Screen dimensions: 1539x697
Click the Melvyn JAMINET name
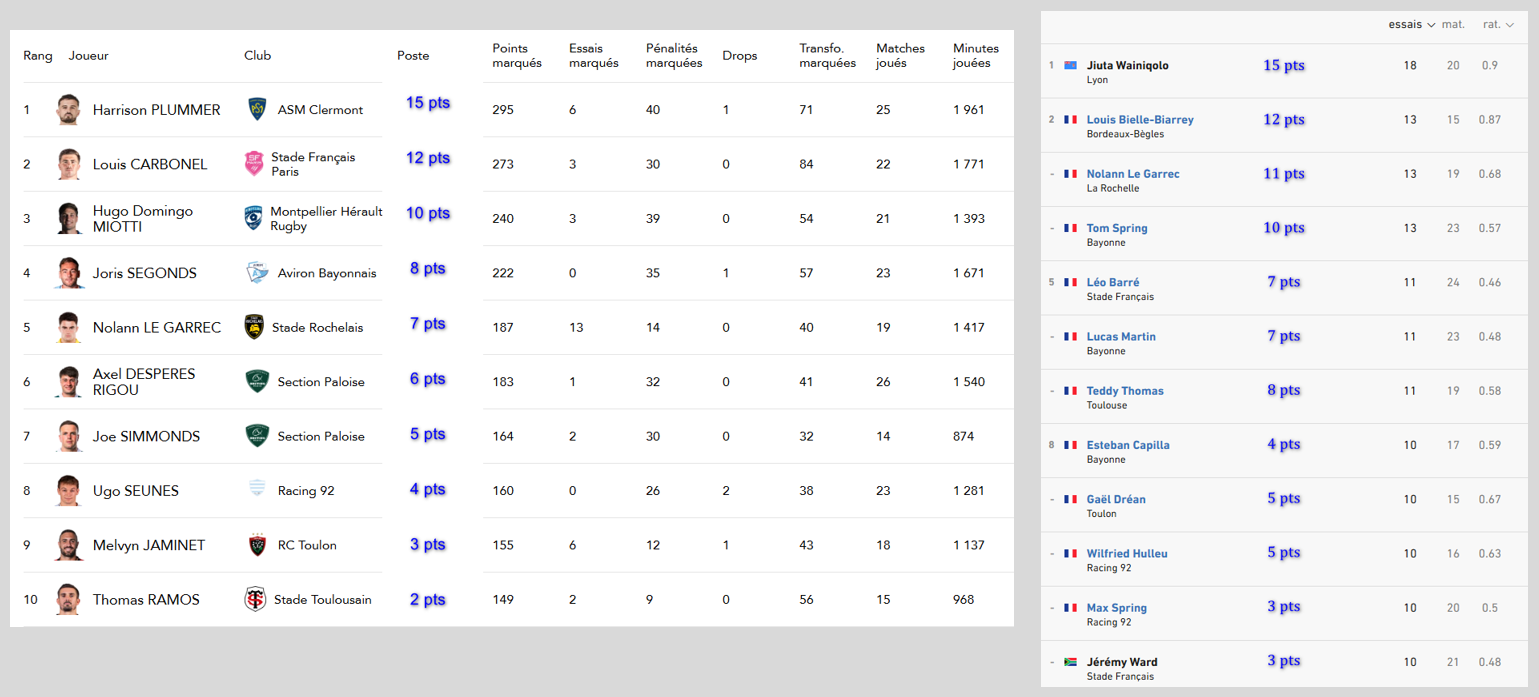149,545
